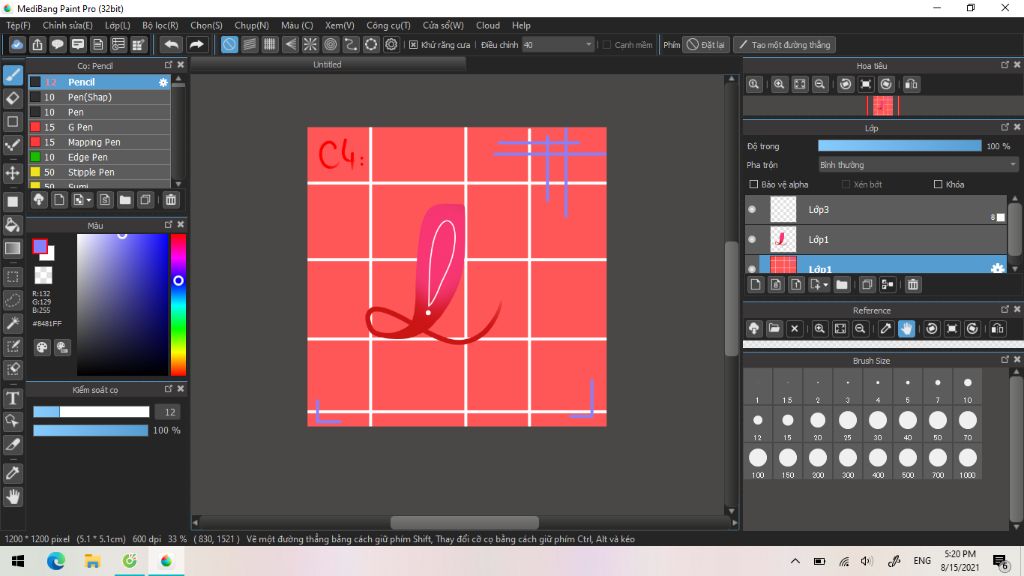Undock the Brush Size panel
Image resolution: width=1024 pixels, height=576 pixels.
(1004, 360)
